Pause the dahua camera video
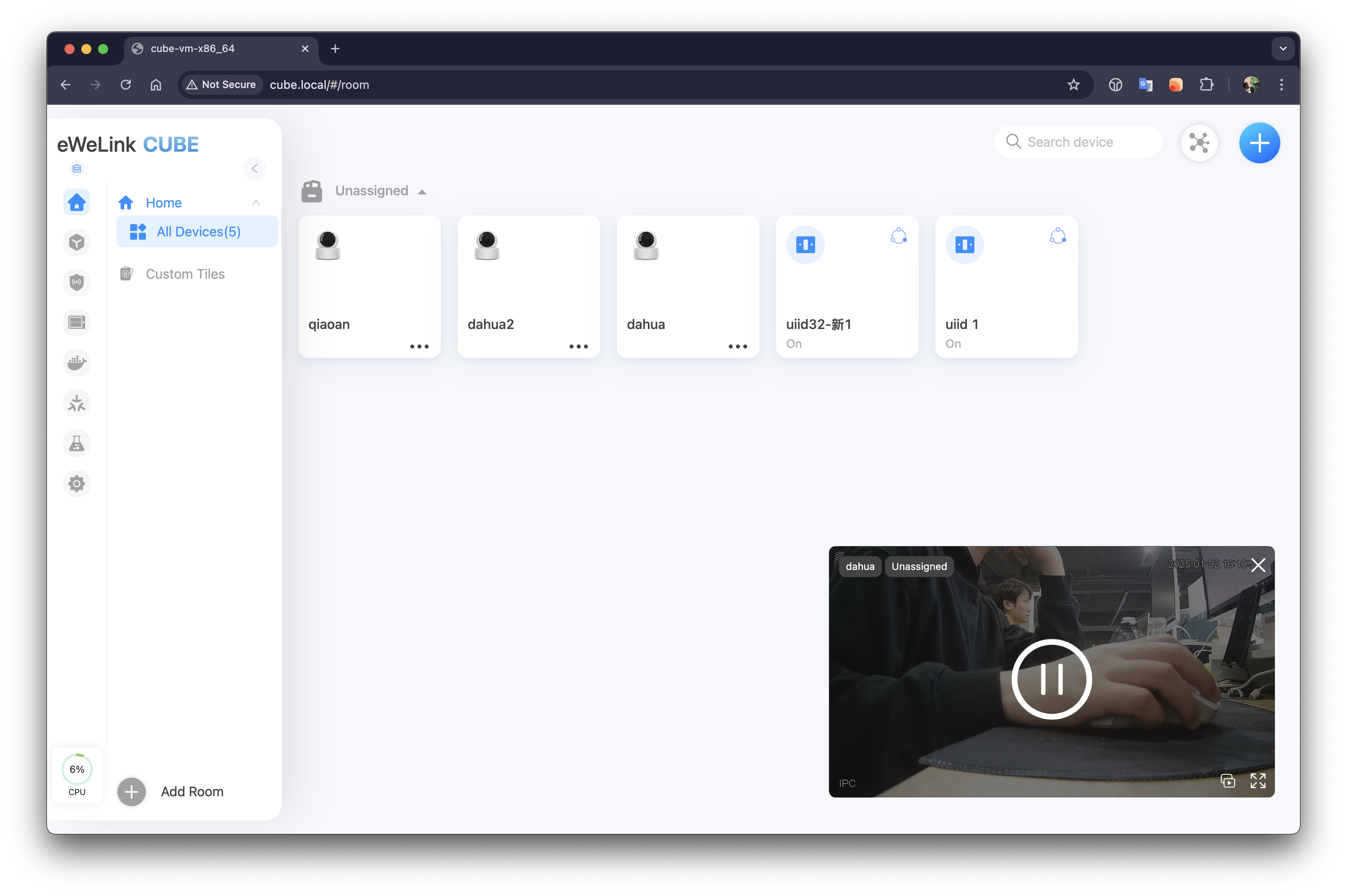Viewport: 1347px width, 896px height. click(x=1051, y=679)
